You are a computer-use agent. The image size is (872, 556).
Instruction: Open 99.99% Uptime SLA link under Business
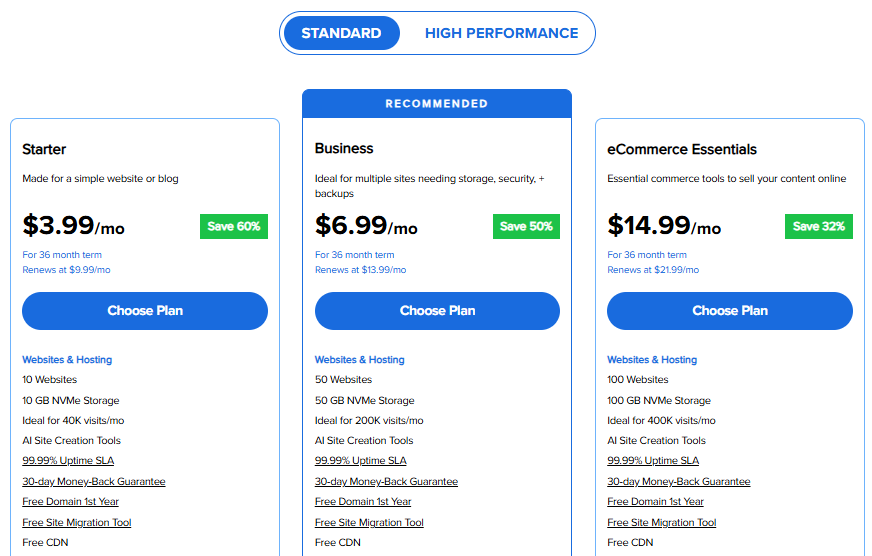pos(361,461)
